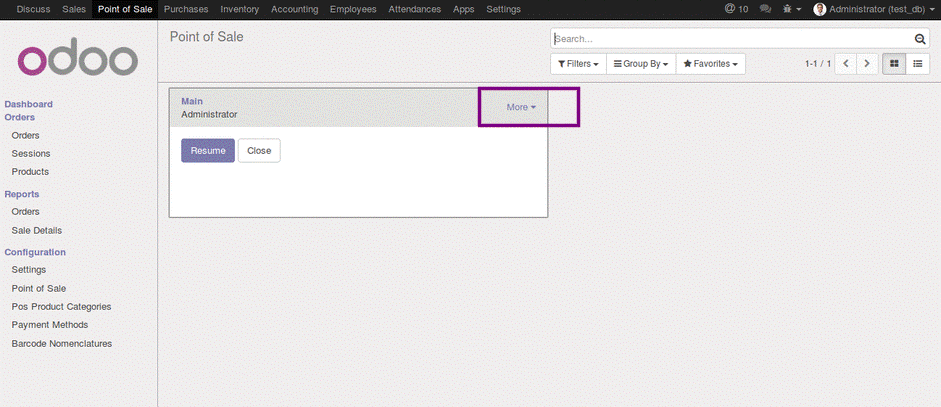
Task: Expand the Filters dropdown
Action: 578,64
